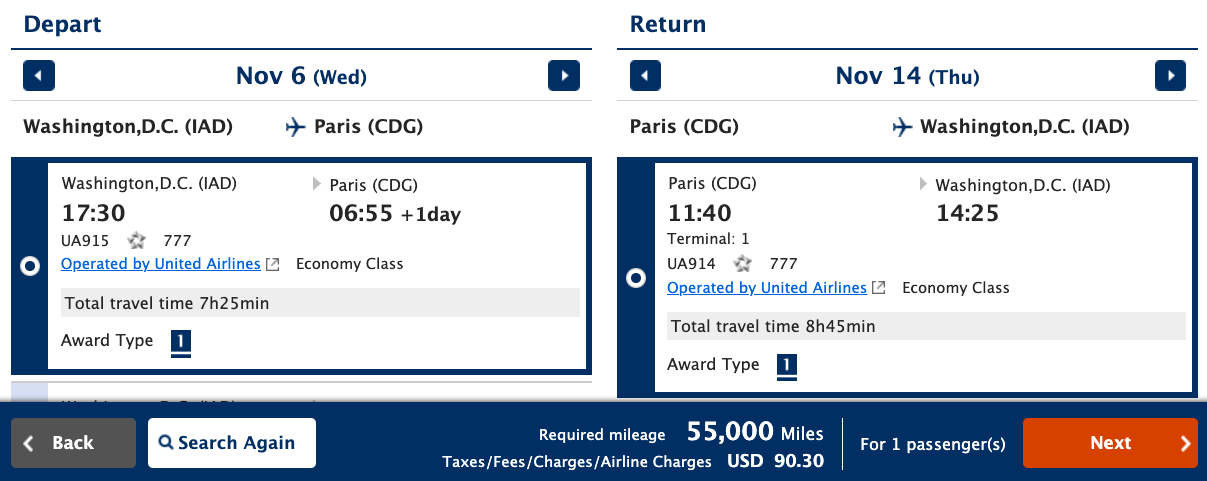Select the UA915 departure flight radio button
Viewport: 1207px width, 481px height.
click(30, 265)
